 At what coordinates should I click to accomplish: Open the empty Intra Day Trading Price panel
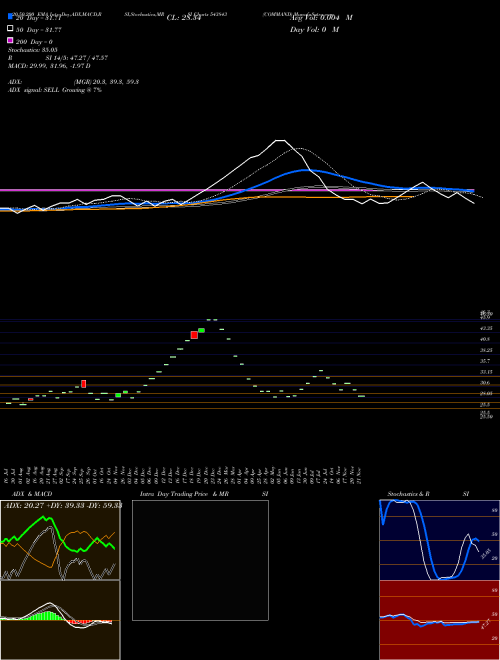200,560
